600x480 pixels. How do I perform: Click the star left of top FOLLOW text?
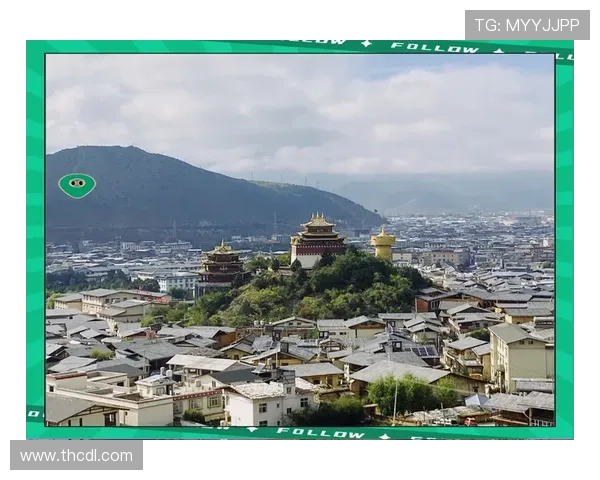[x=366, y=44]
